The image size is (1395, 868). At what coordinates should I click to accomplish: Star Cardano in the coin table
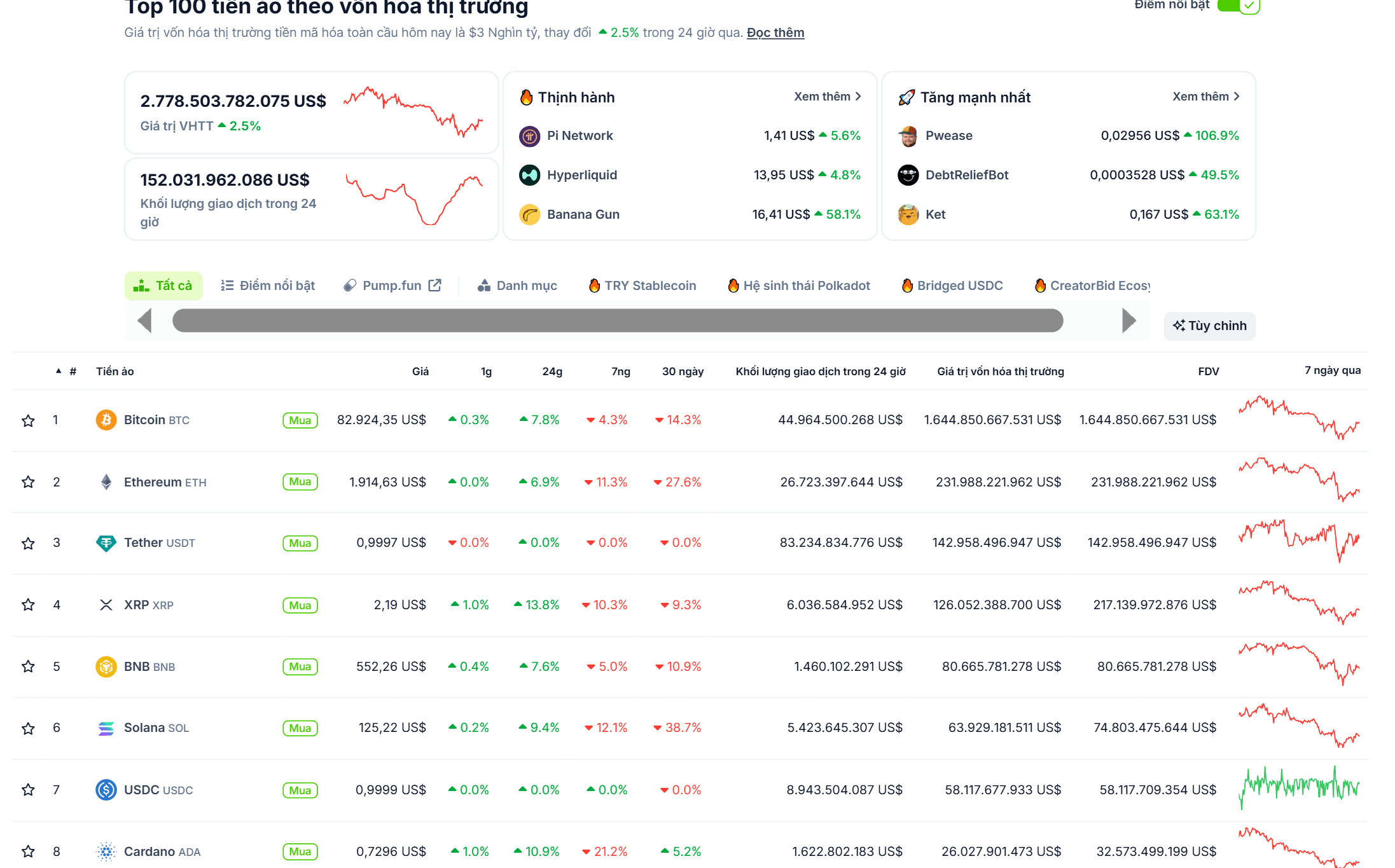point(28,851)
